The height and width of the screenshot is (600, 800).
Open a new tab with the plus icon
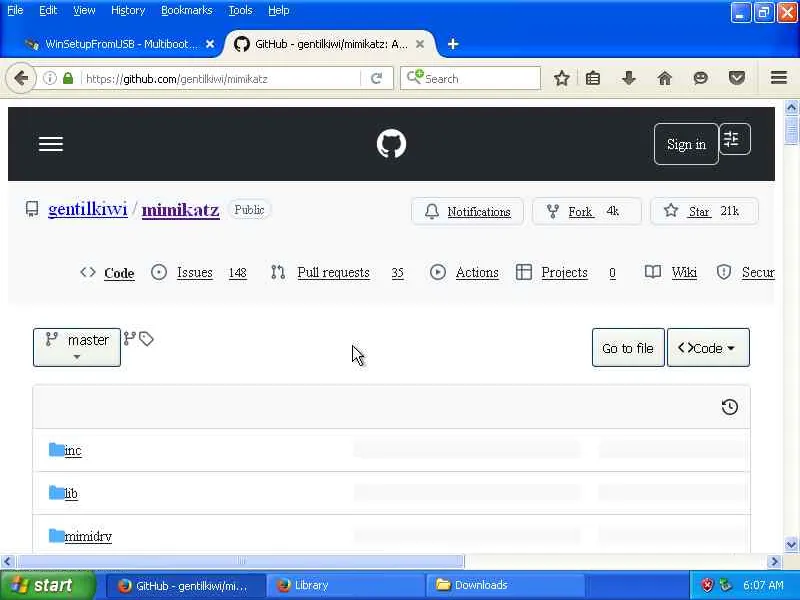coord(453,44)
